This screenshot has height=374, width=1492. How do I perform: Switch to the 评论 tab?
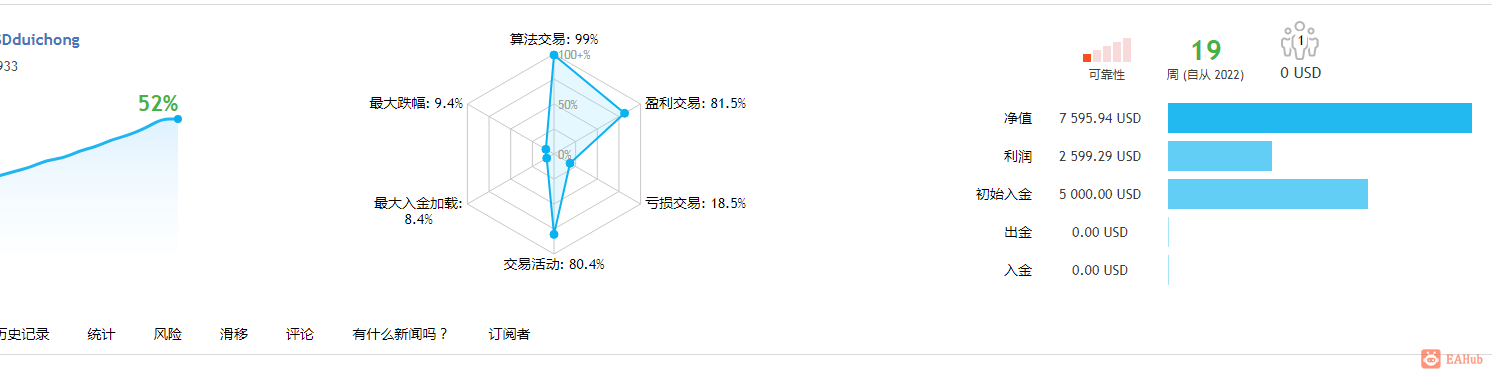[300, 334]
